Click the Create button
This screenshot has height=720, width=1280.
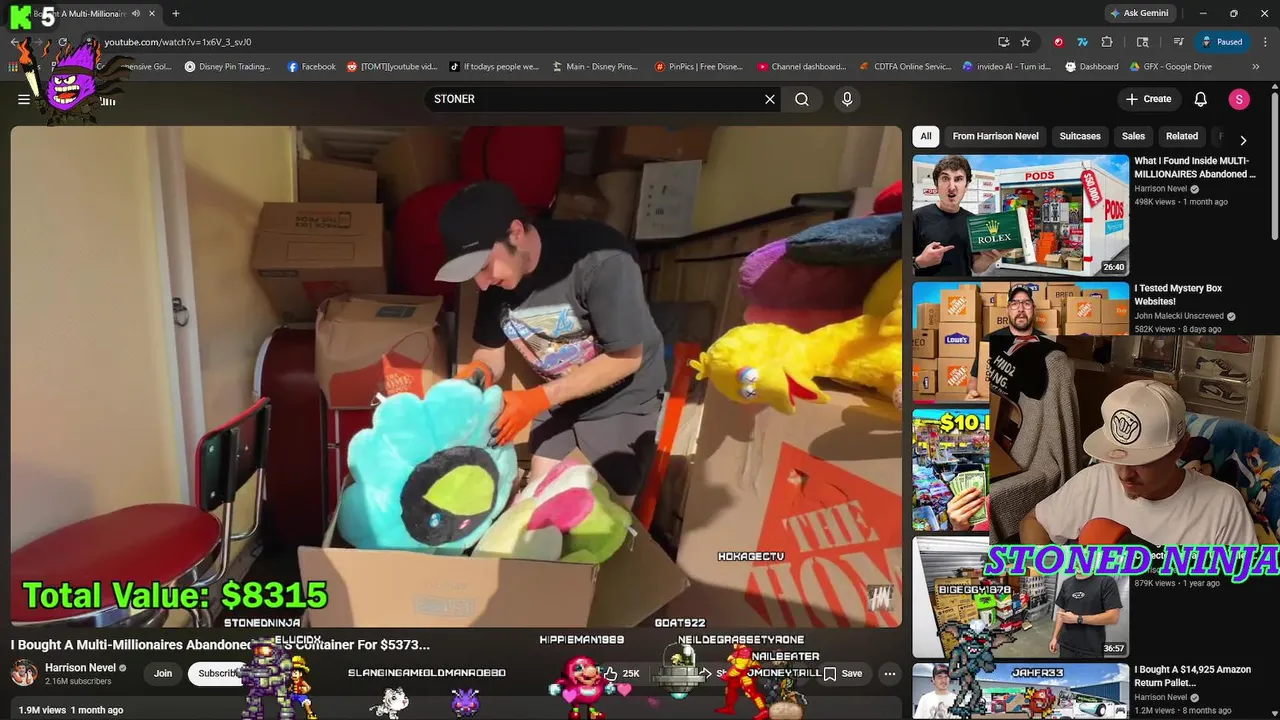pos(1148,99)
